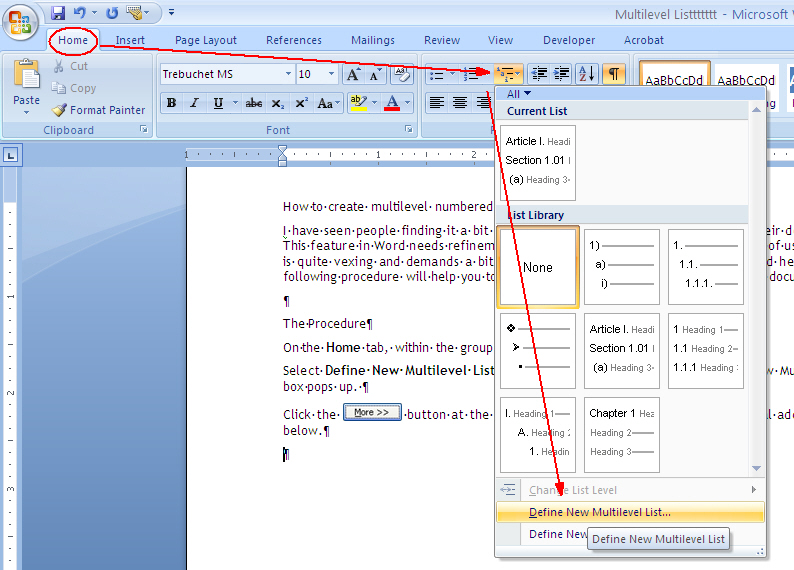Screen dimensions: 794x570
Task: Redo the last action
Action: tap(112, 13)
